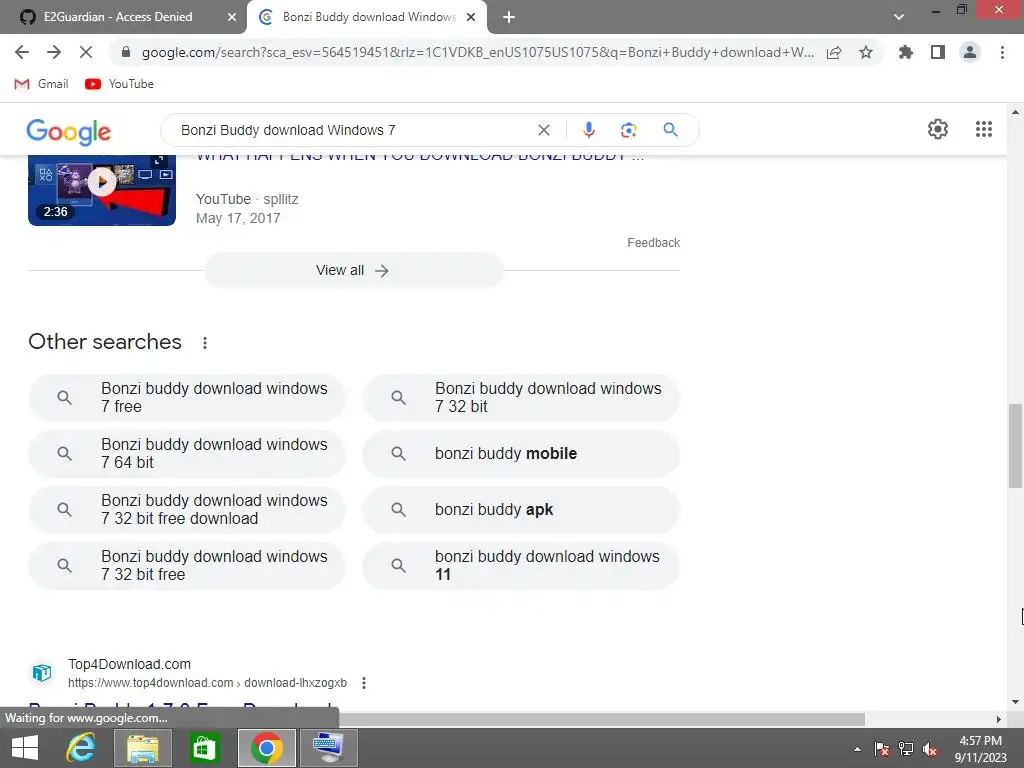Open the taskbar clock and date
Screen dimensions: 1024x768
point(980,749)
